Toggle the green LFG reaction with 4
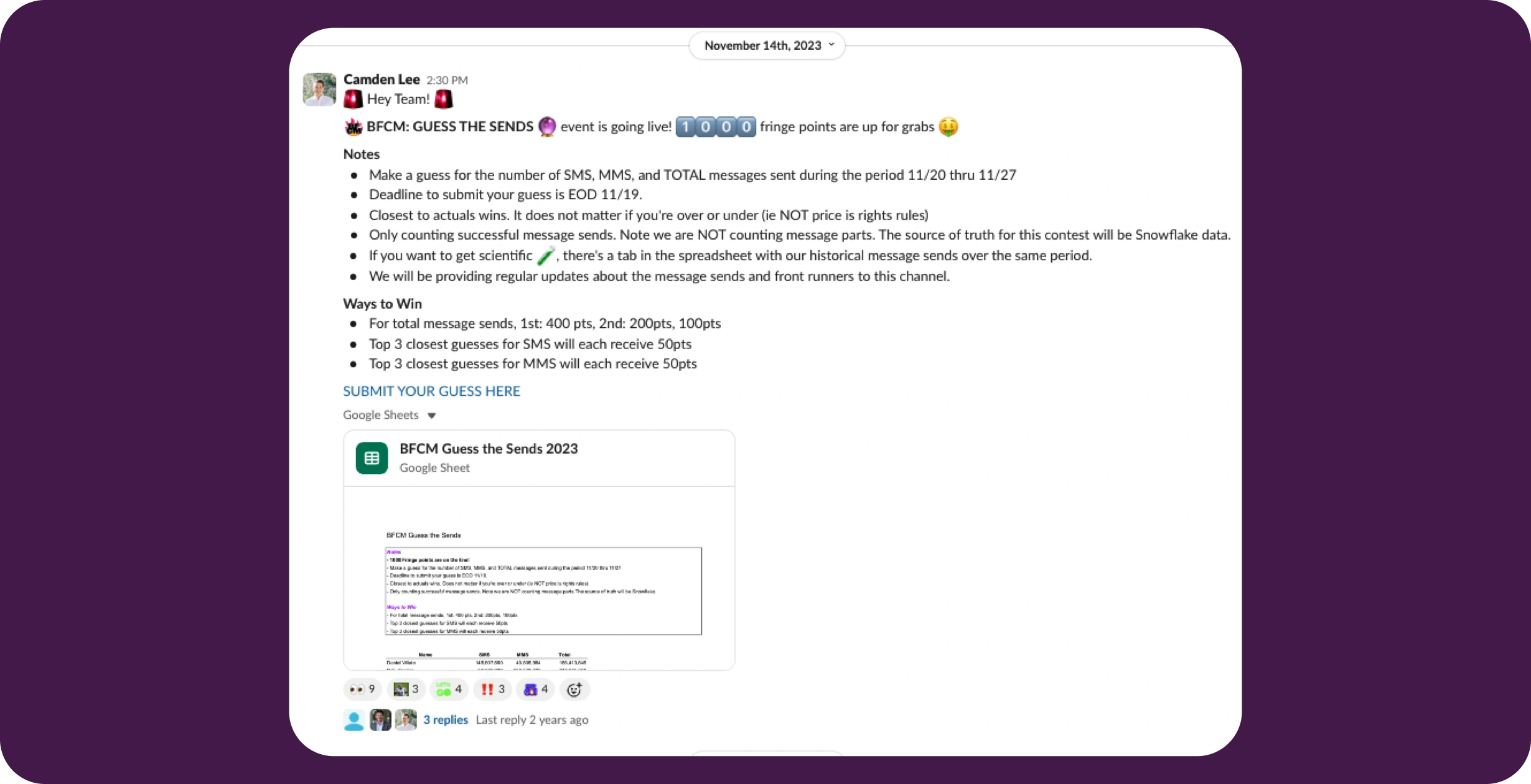Viewport: 1531px width, 784px height. tap(449, 689)
